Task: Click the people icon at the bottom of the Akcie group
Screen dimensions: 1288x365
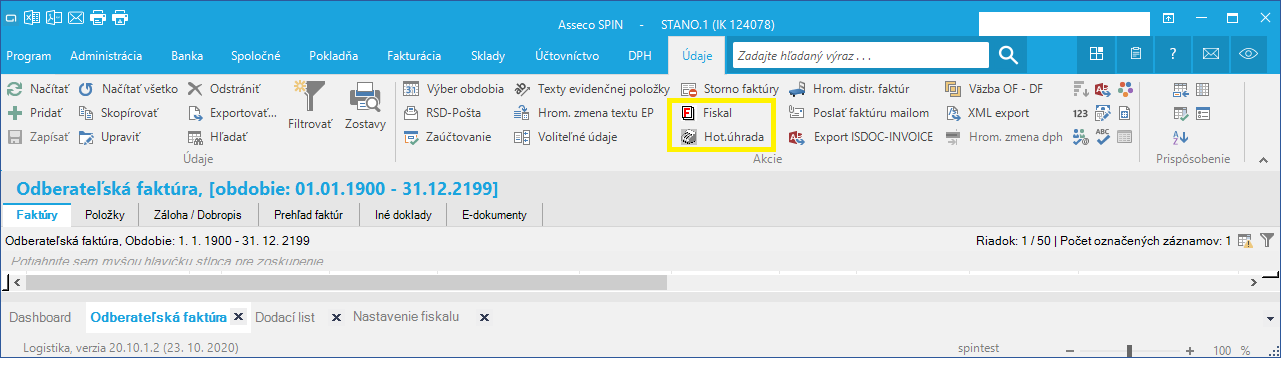Action: point(1080,137)
